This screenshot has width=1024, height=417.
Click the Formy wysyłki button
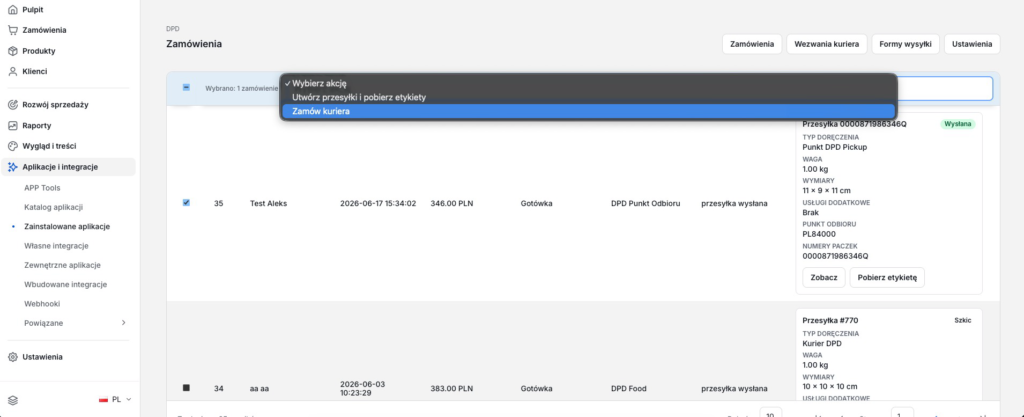point(905,44)
